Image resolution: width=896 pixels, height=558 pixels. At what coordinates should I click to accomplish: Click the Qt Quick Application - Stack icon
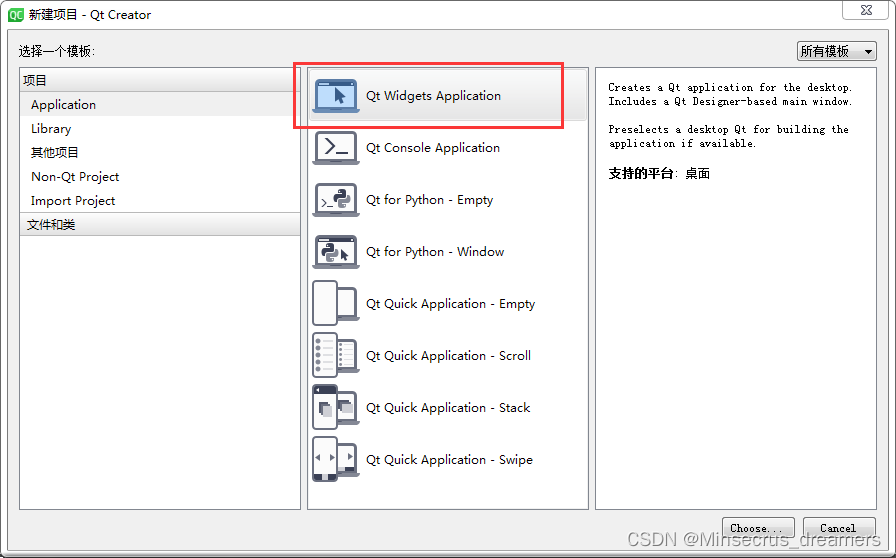336,407
